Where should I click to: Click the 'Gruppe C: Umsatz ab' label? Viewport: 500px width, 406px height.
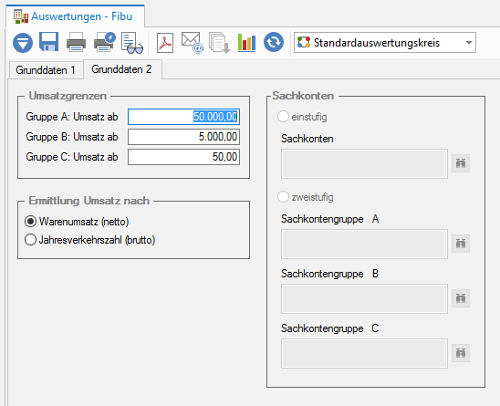point(72,157)
